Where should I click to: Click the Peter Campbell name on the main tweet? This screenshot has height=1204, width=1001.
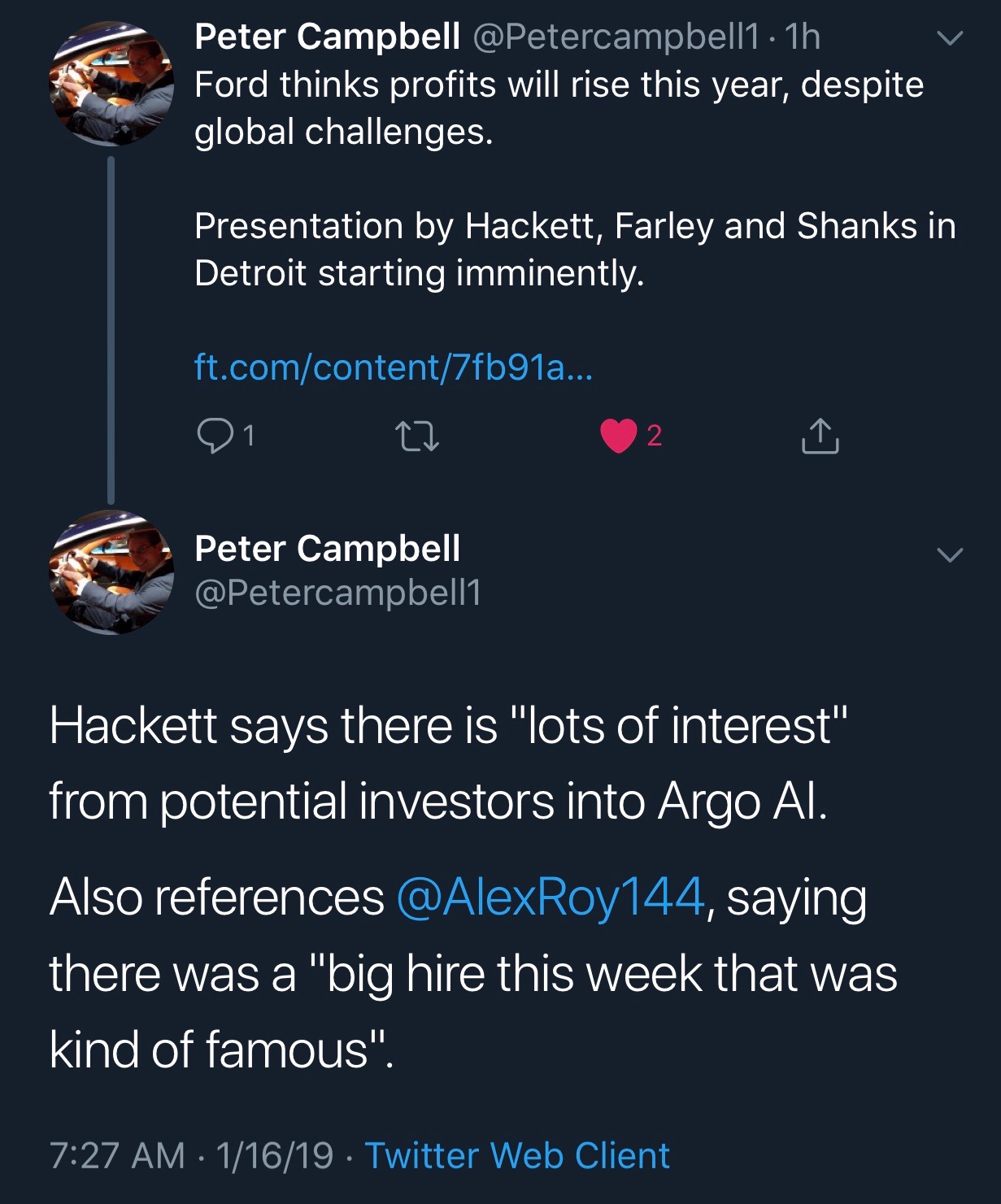(x=327, y=549)
